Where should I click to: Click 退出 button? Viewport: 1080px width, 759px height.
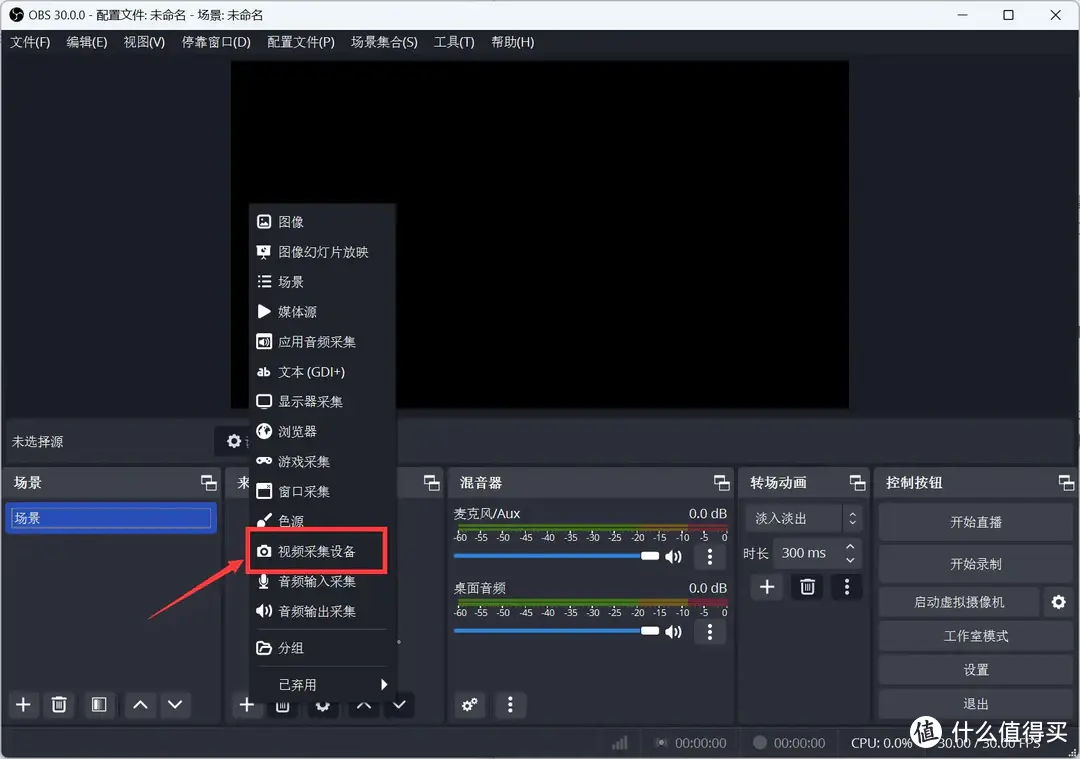click(975, 704)
